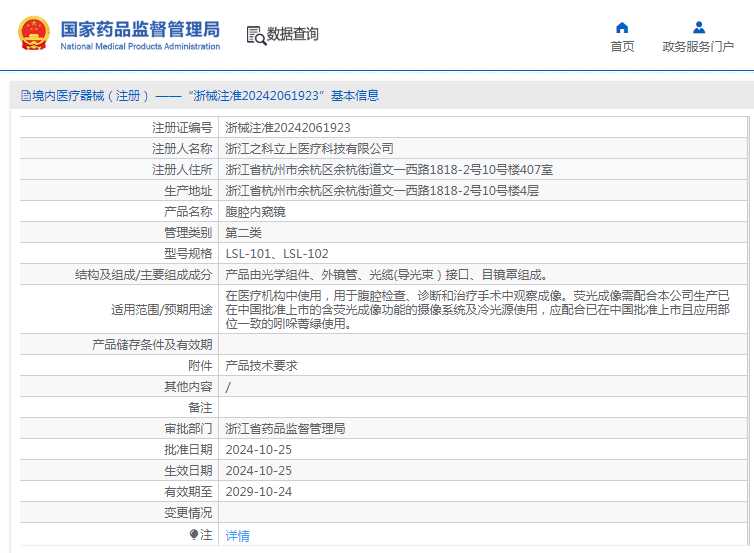Screen dimensions: 754x553
Task: Click the 适用范围/预期用途 description paragraph
Action: click(x=478, y=310)
